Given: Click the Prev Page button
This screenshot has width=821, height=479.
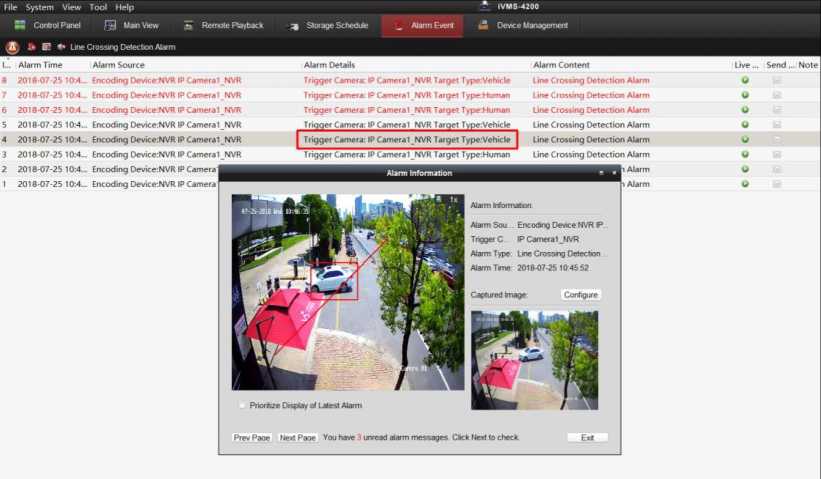Looking at the screenshot, I should click(x=252, y=438).
